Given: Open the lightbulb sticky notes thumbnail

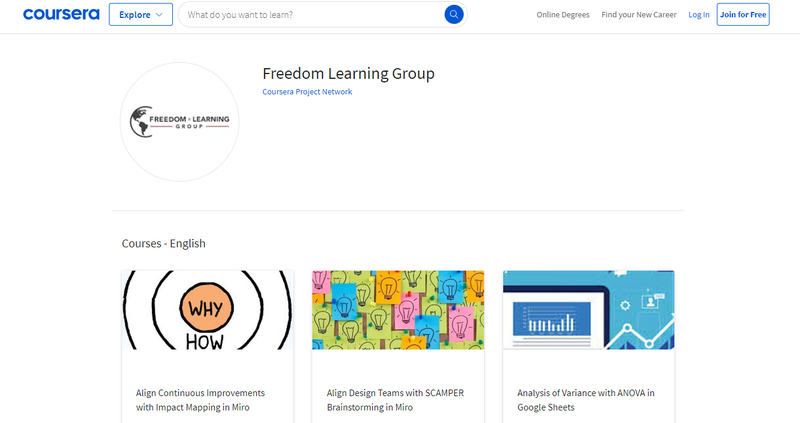Looking at the screenshot, I should [x=398, y=309].
